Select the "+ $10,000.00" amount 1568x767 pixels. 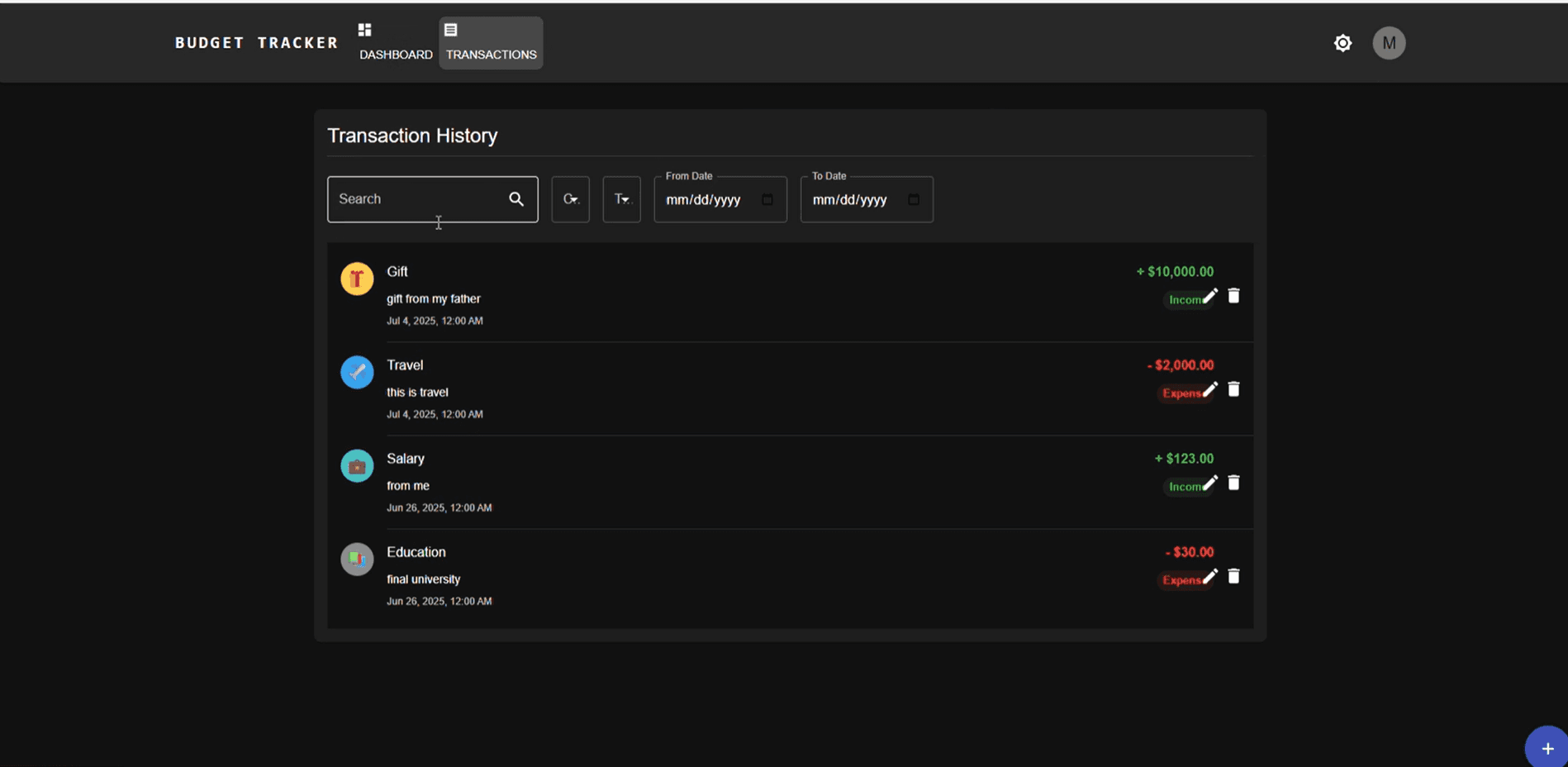(1175, 272)
